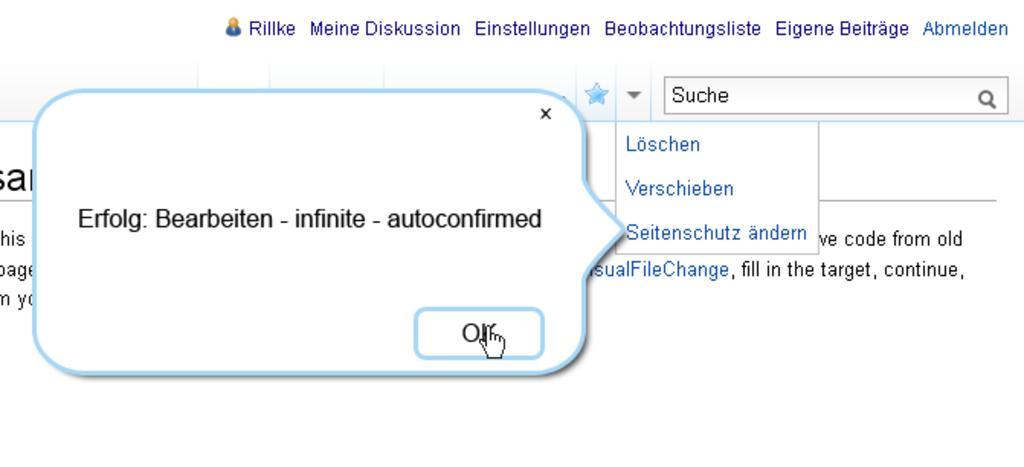Close the success bubble with the x
The width and height of the screenshot is (1024, 467).
(546, 114)
